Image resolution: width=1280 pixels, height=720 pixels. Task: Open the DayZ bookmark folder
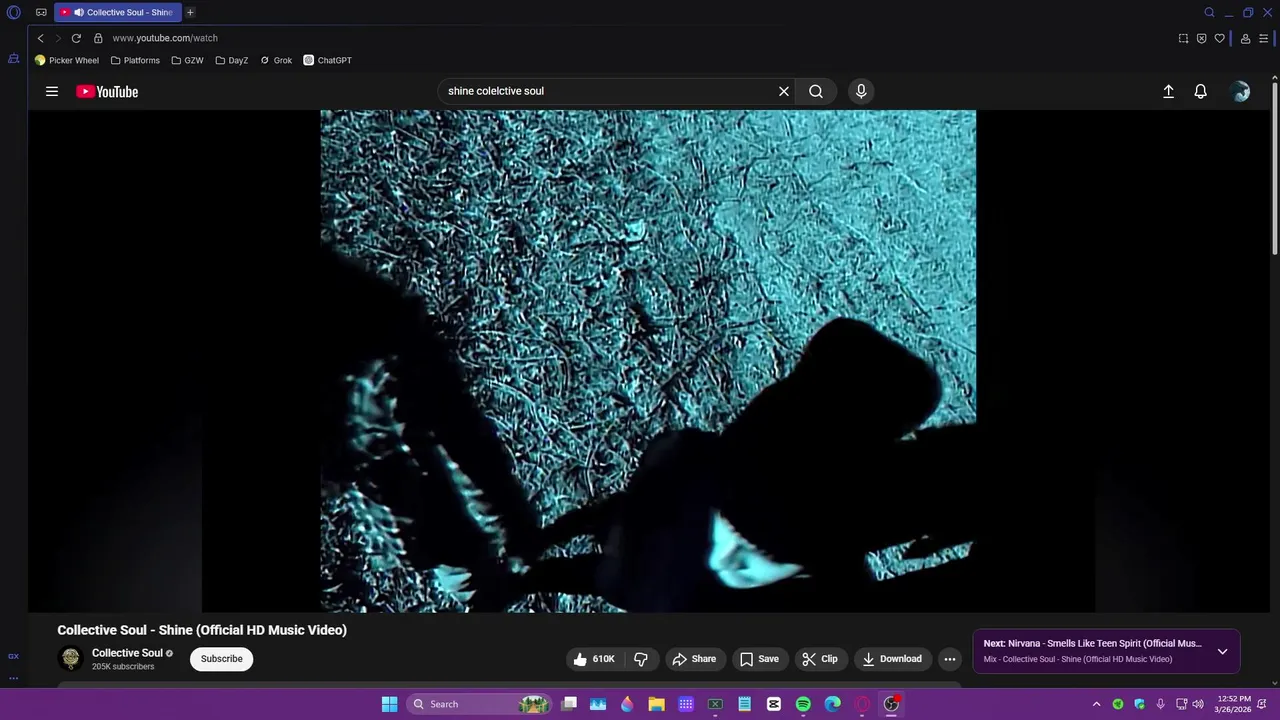pyautogui.click(x=232, y=60)
